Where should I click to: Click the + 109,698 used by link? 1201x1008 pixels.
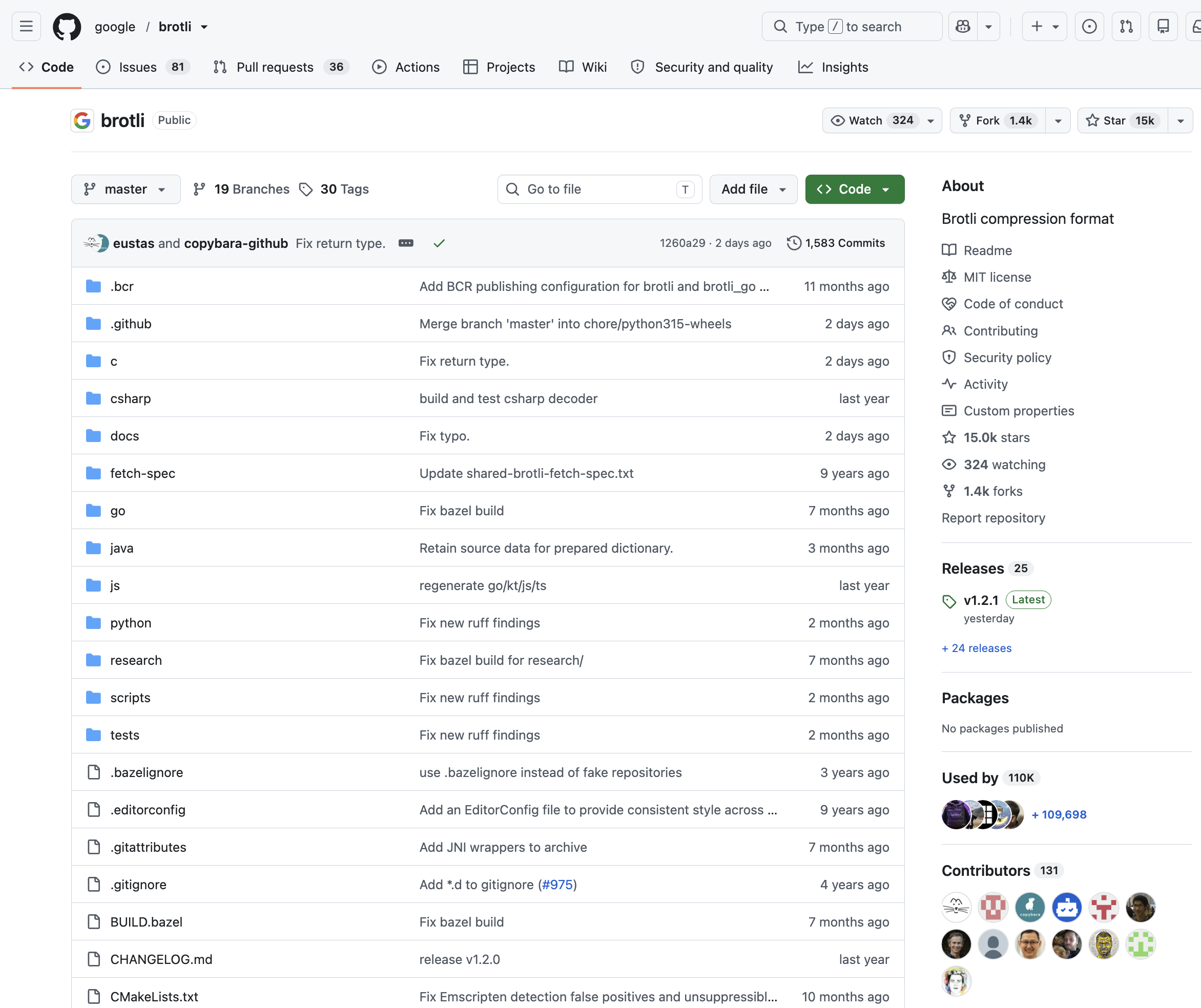tap(1059, 814)
